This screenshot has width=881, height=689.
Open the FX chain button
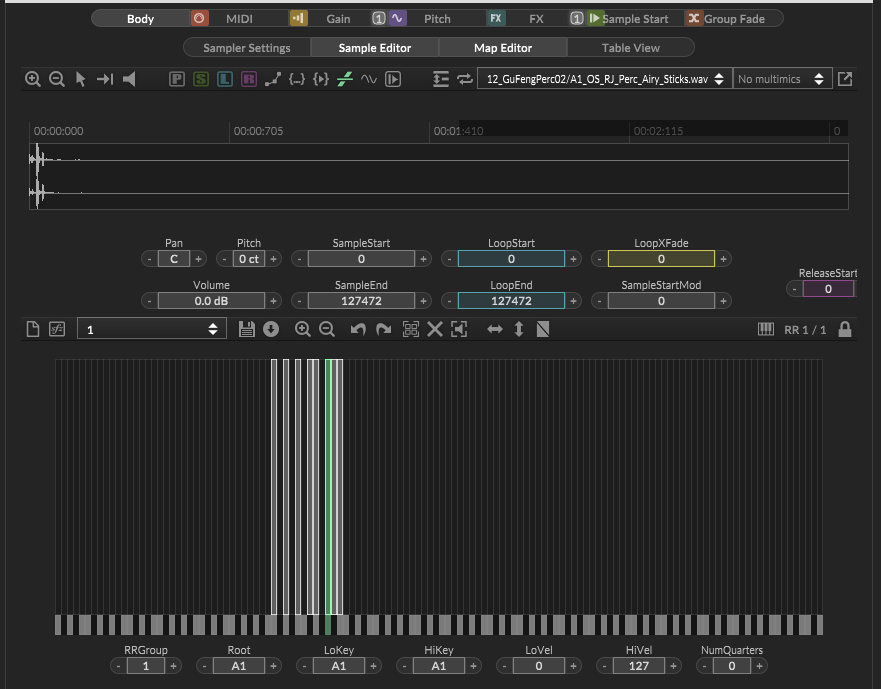pos(536,19)
